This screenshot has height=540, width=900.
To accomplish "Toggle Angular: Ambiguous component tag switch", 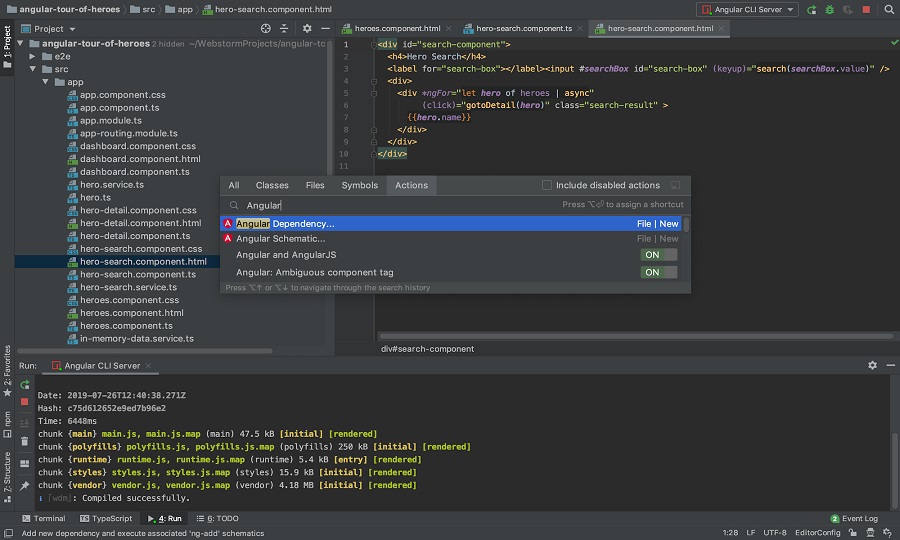I will coord(659,272).
